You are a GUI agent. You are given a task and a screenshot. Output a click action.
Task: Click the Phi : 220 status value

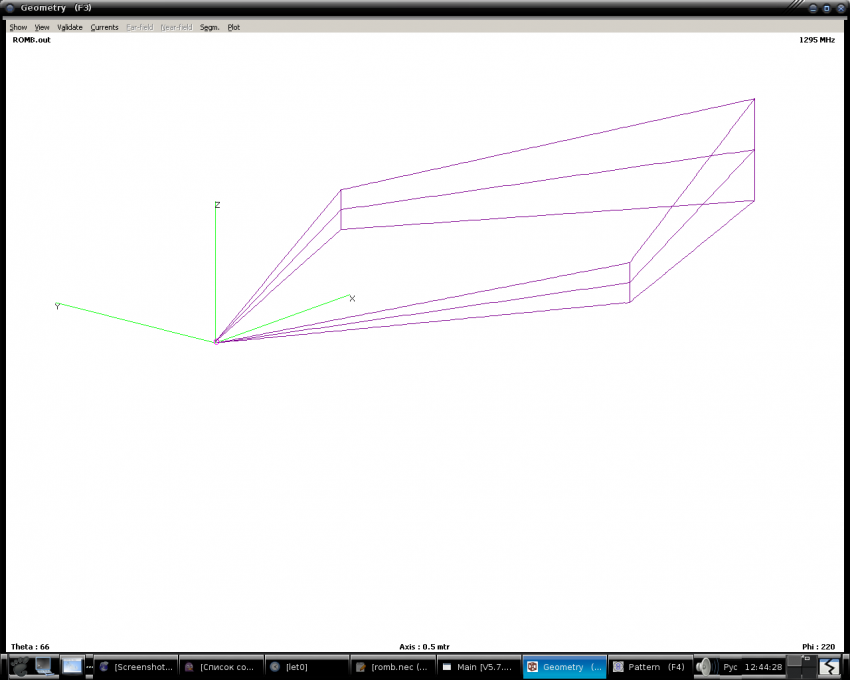pyautogui.click(x=819, y=646)
